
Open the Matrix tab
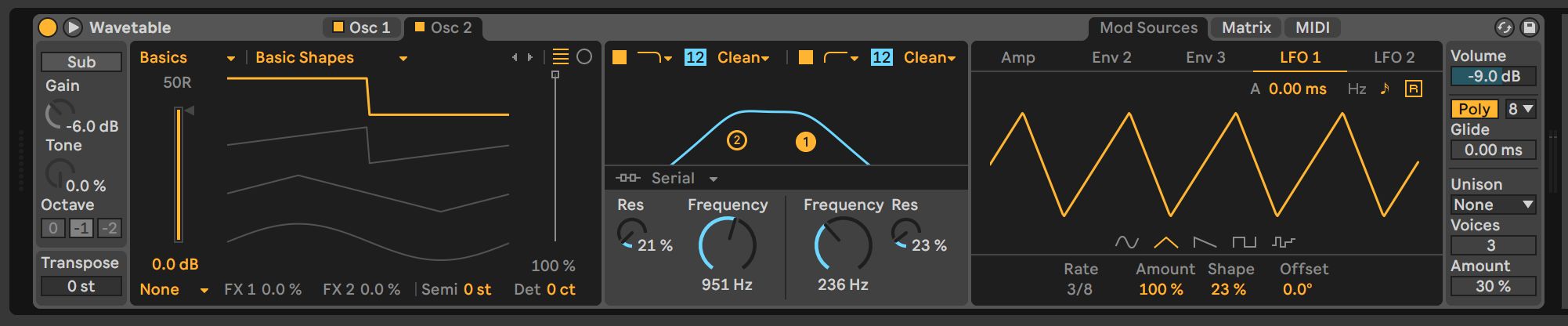pyautogui.click(x=1246, y=27)
